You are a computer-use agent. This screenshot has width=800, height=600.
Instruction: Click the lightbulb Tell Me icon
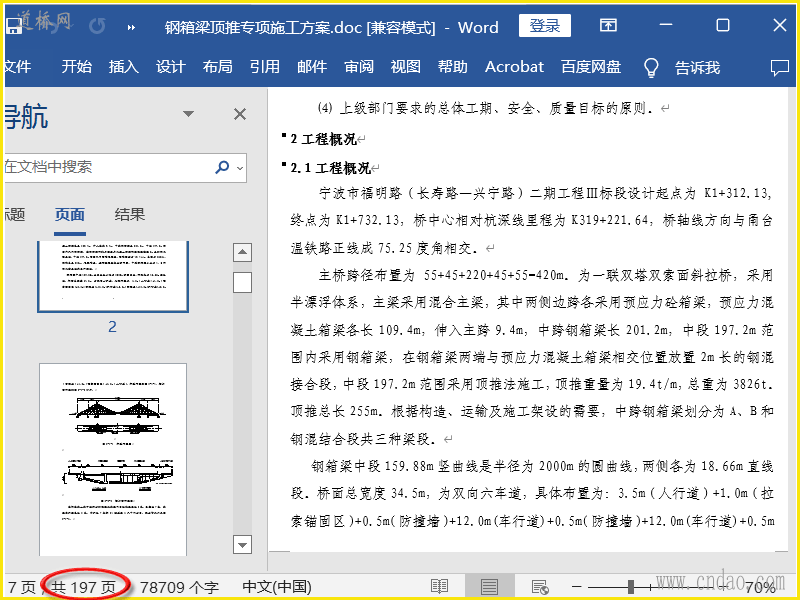coord(651,67)
